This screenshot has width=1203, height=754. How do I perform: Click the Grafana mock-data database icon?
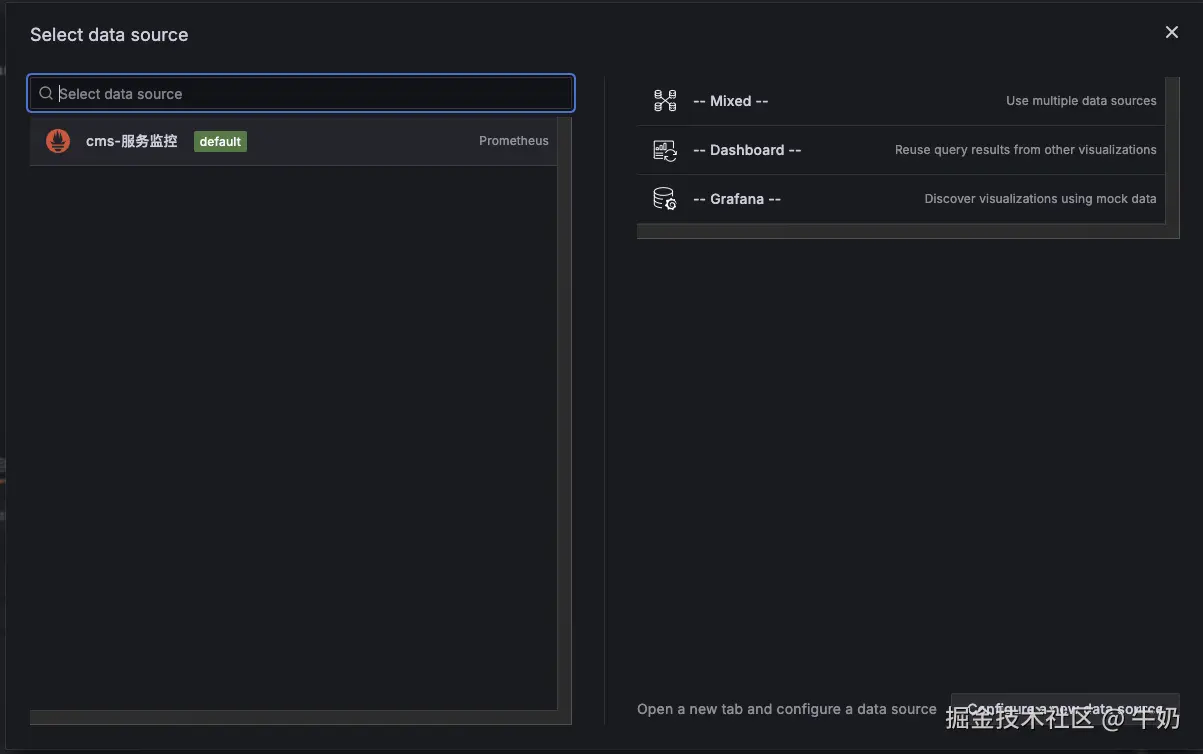[x=664, y=197]
